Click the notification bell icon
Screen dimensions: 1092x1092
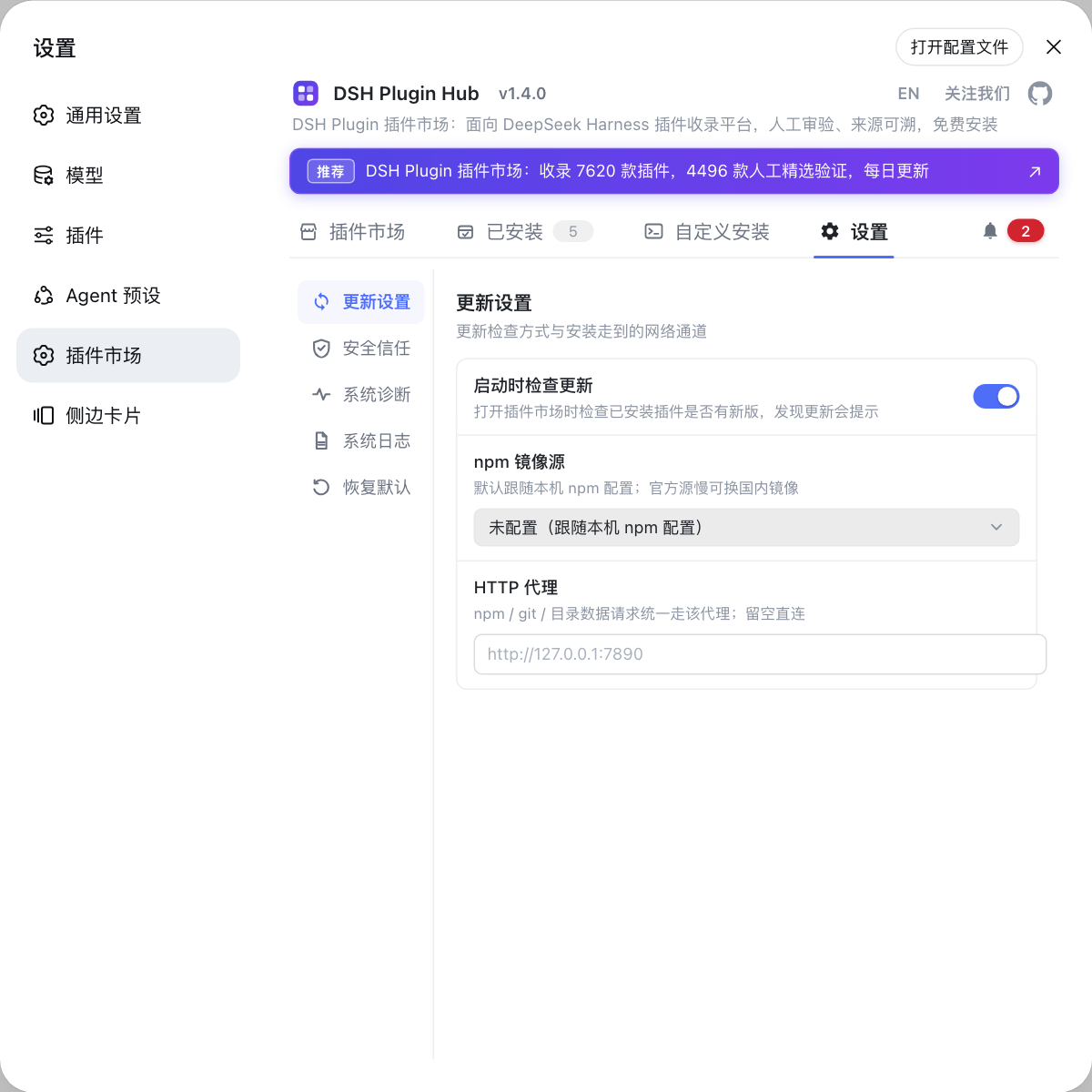[x=990, y=231]
